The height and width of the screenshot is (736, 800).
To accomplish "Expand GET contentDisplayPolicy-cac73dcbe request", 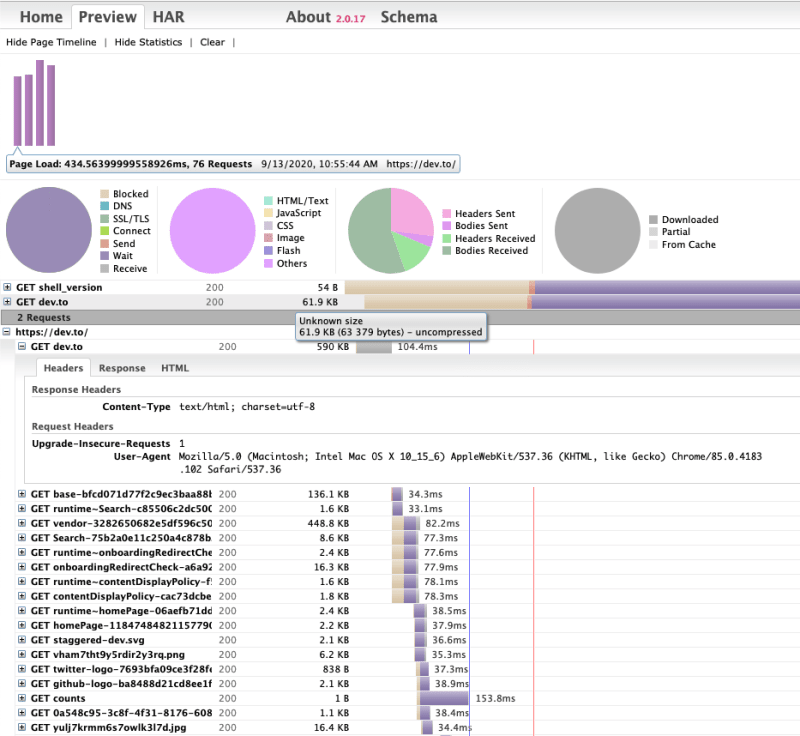I will click(x=22, y=596).
